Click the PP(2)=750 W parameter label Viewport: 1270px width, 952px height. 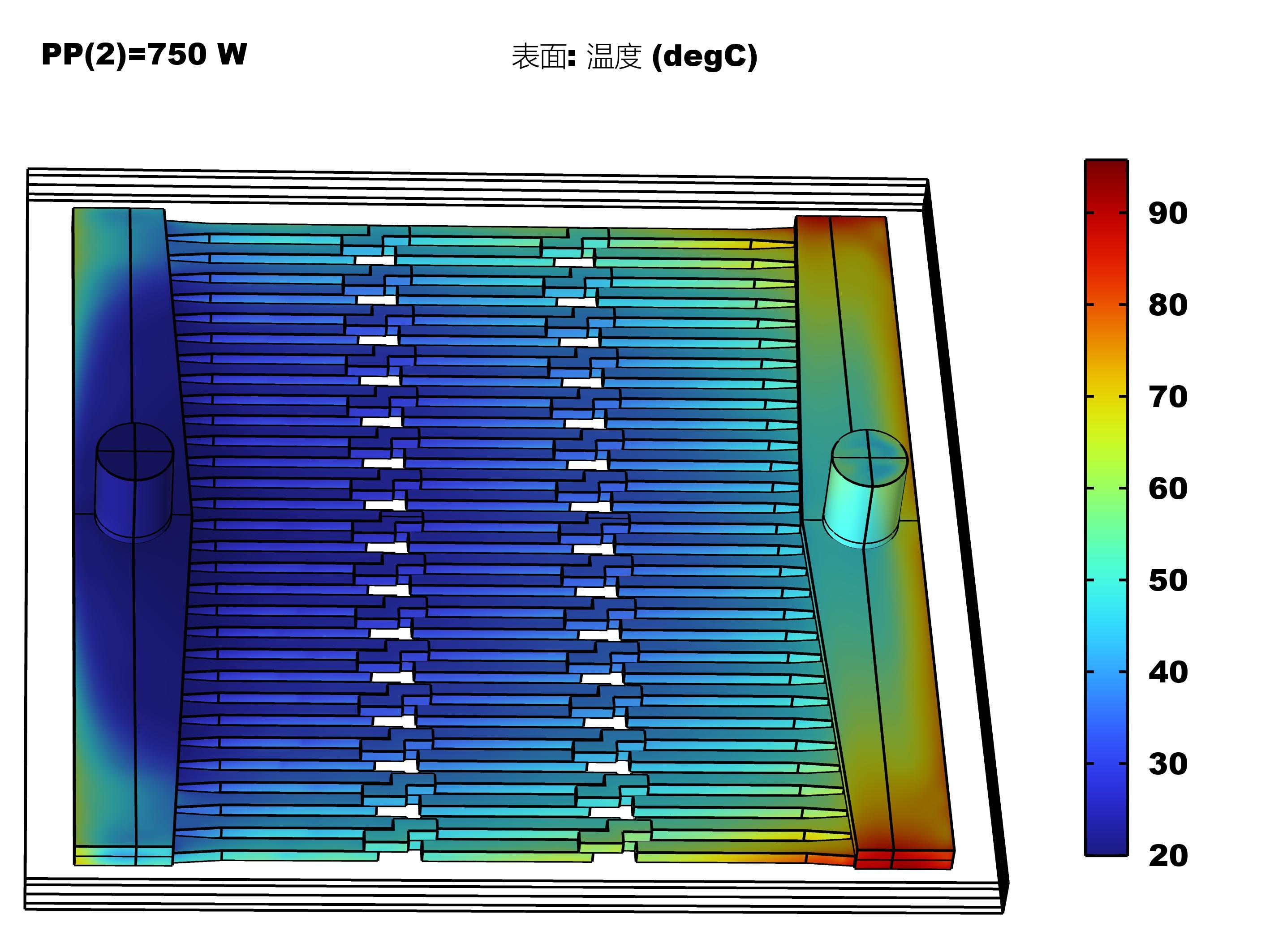pyautogui.click(x=144, y=55)
